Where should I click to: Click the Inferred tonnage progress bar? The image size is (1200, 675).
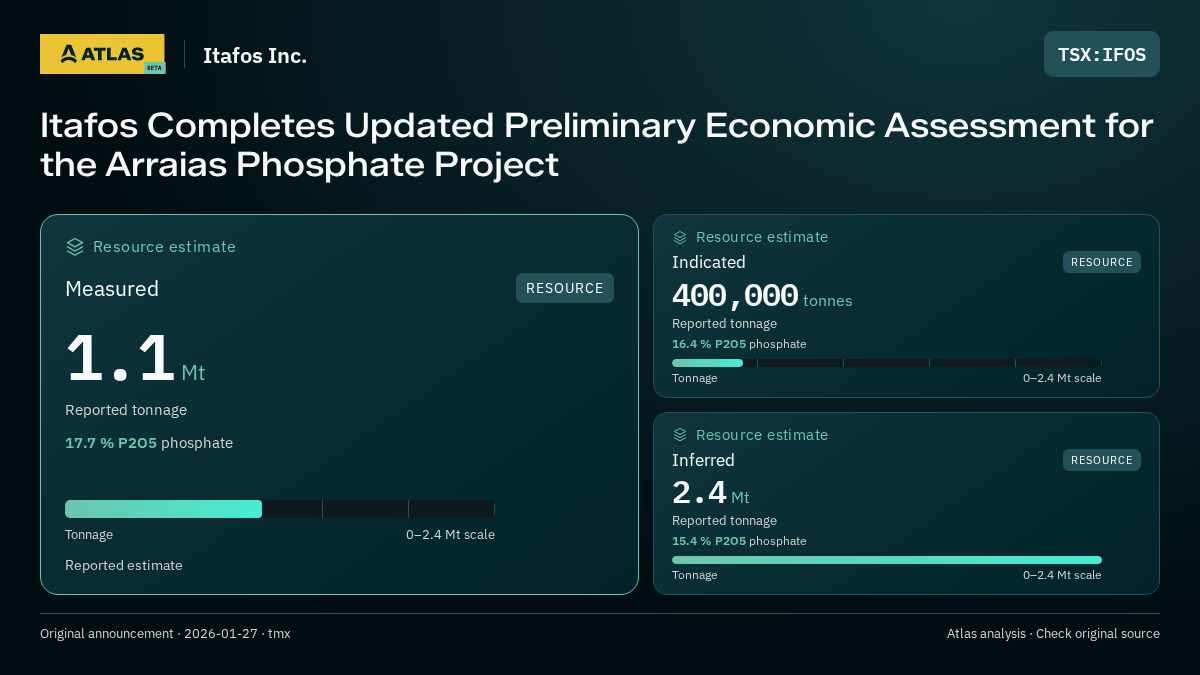tap(887, 560)
